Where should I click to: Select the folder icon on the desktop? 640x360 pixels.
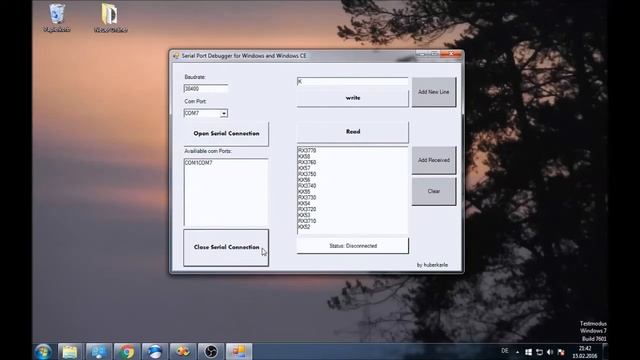(110, 18)
